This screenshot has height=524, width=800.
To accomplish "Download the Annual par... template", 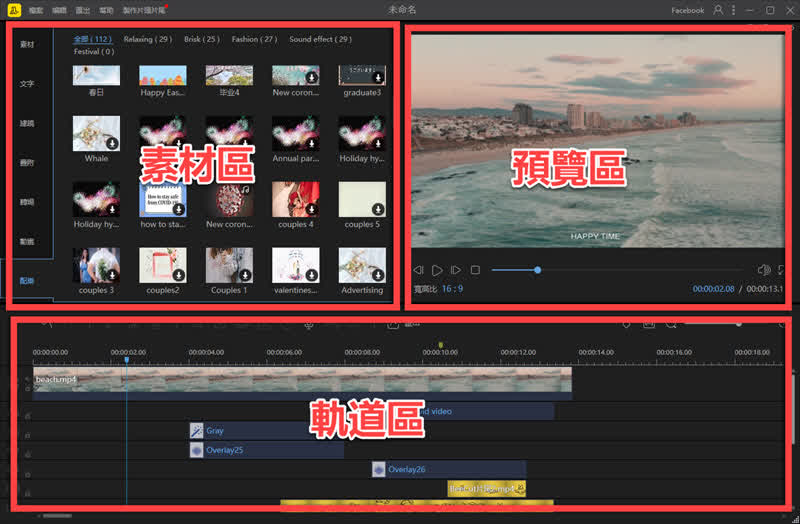I will point(312,143).
